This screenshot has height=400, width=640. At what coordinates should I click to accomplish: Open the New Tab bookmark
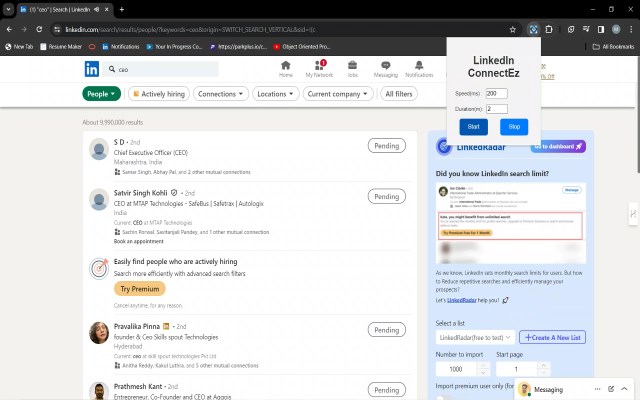pos(19,47)
